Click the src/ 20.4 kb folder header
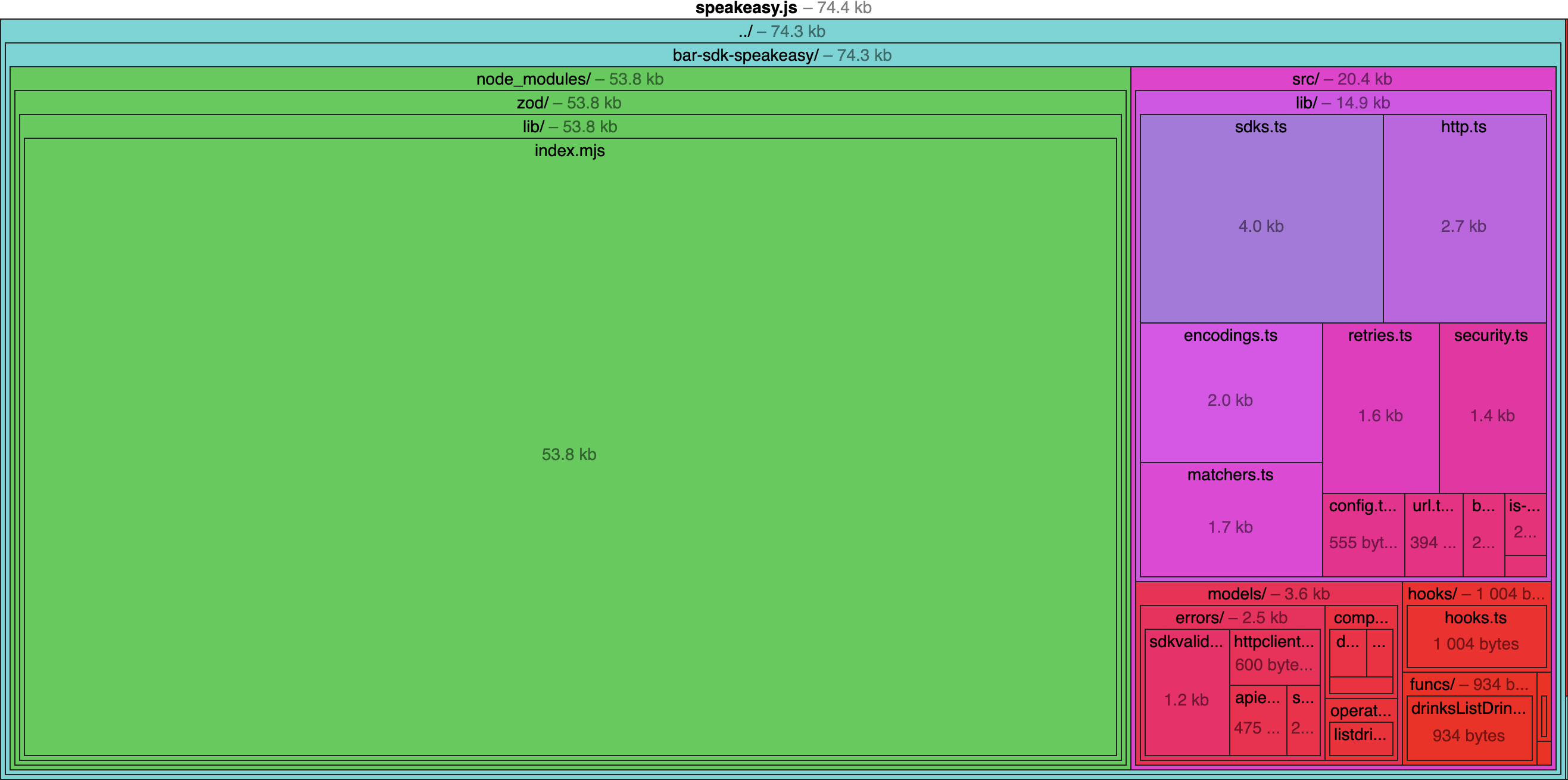Screen dimensions: 1568x780 coord(1342,79)
